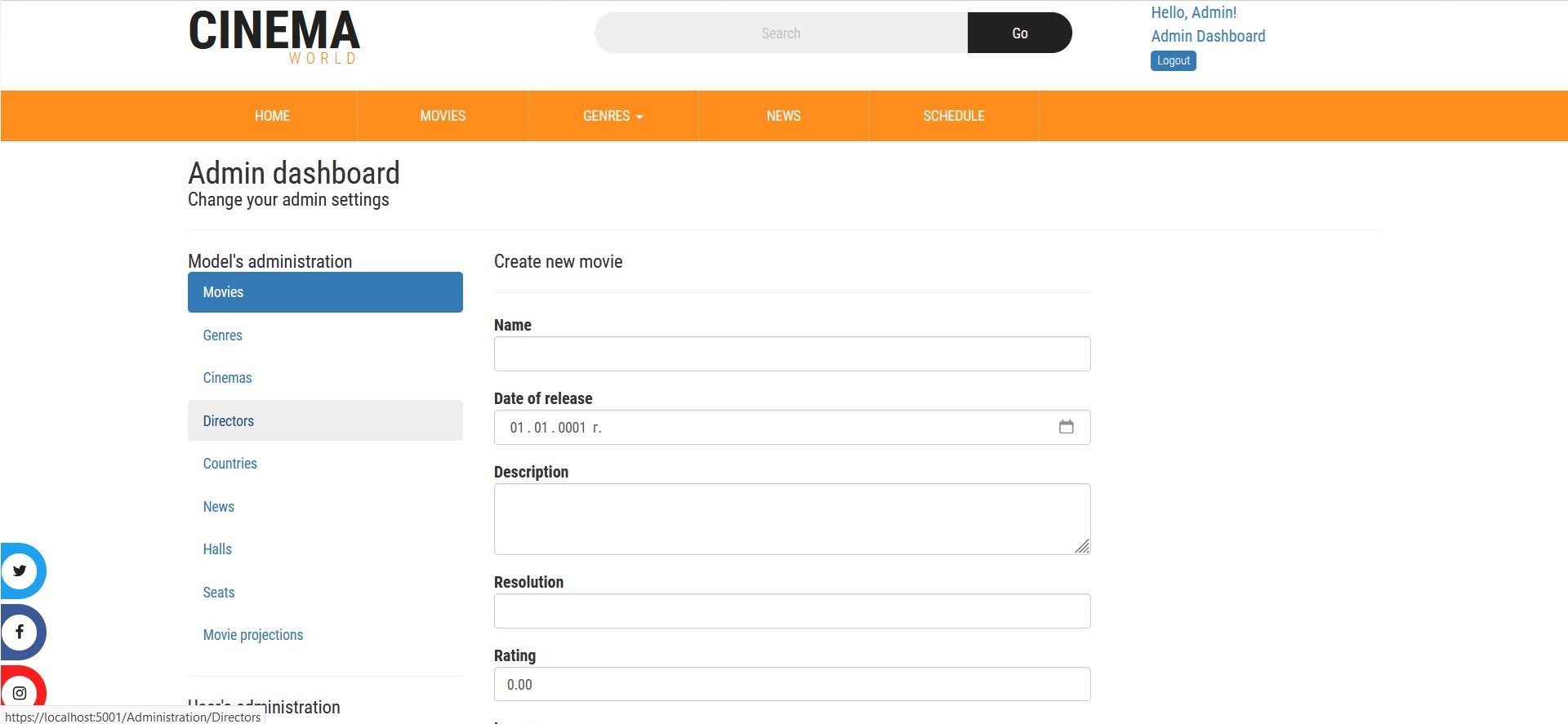Select Cinemas in the sidebar list
Viewport: 1568px width, 724px height.
tap(227, 378)
